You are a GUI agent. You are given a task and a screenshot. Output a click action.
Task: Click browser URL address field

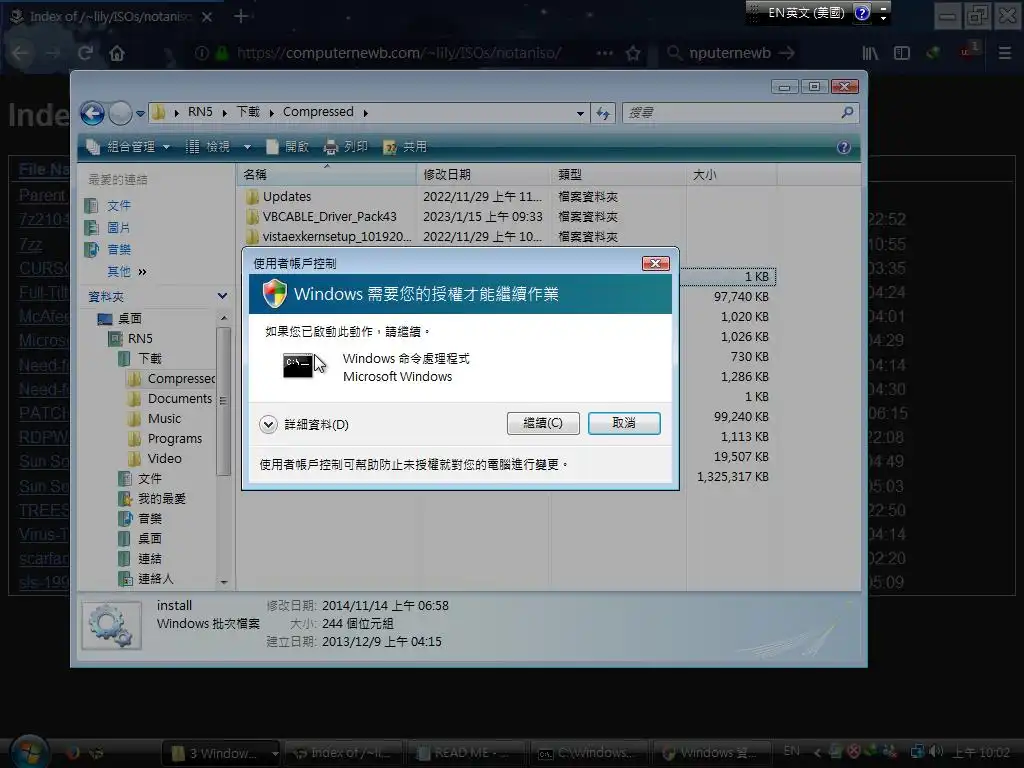coord(398,53)
